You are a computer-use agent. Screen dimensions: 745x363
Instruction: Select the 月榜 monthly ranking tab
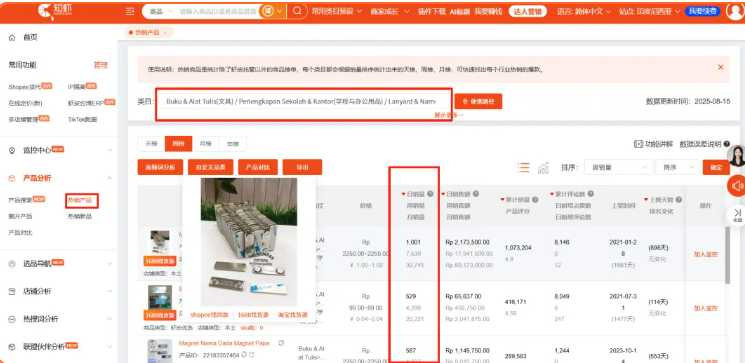[x=205, y=143]
